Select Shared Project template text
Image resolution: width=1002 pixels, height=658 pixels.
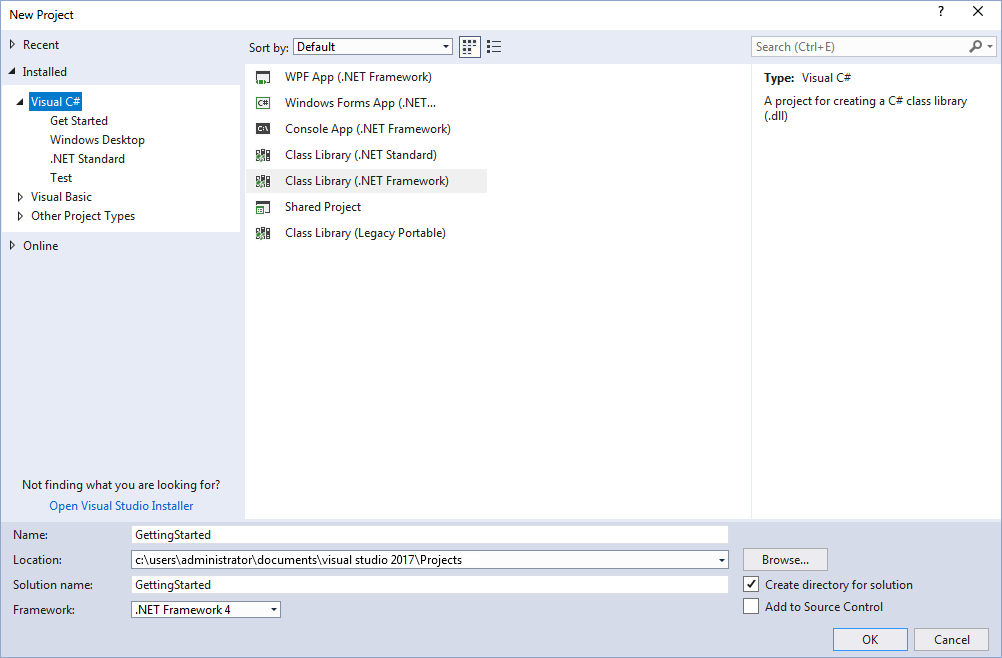(x=323, y=207)
